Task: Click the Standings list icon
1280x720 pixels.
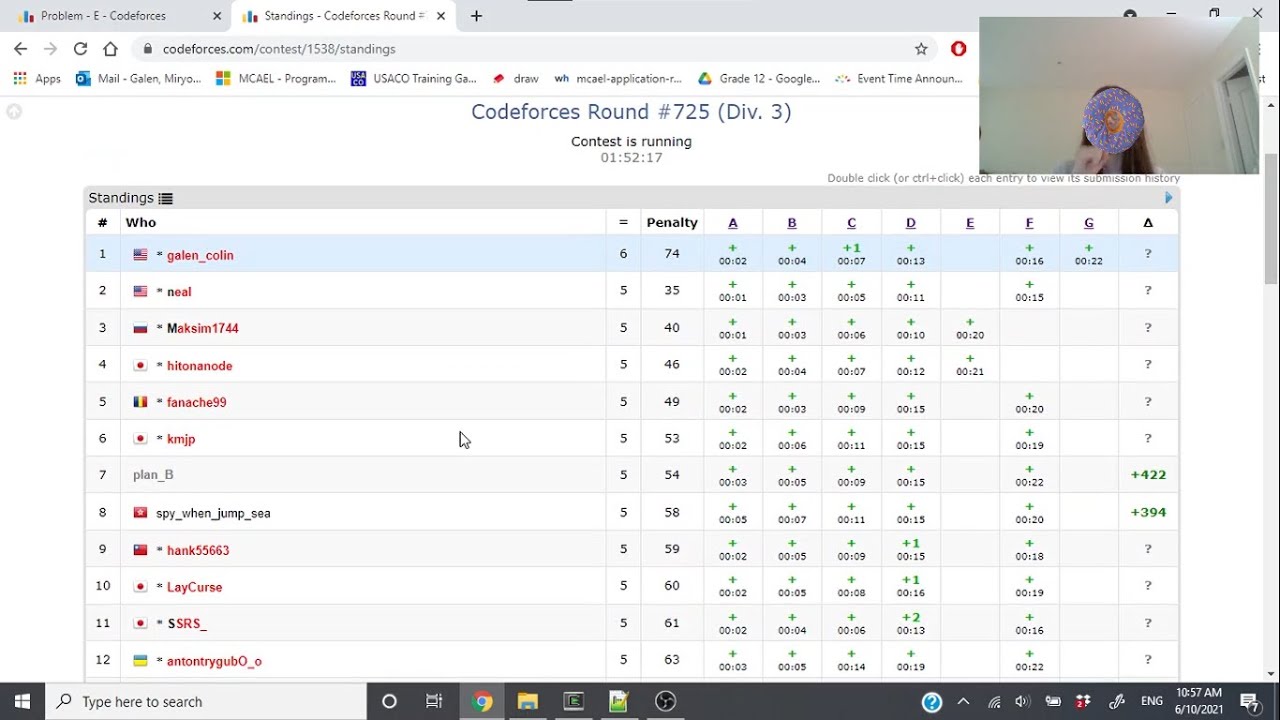Action: pyautogui.click(x=166, y=198)
